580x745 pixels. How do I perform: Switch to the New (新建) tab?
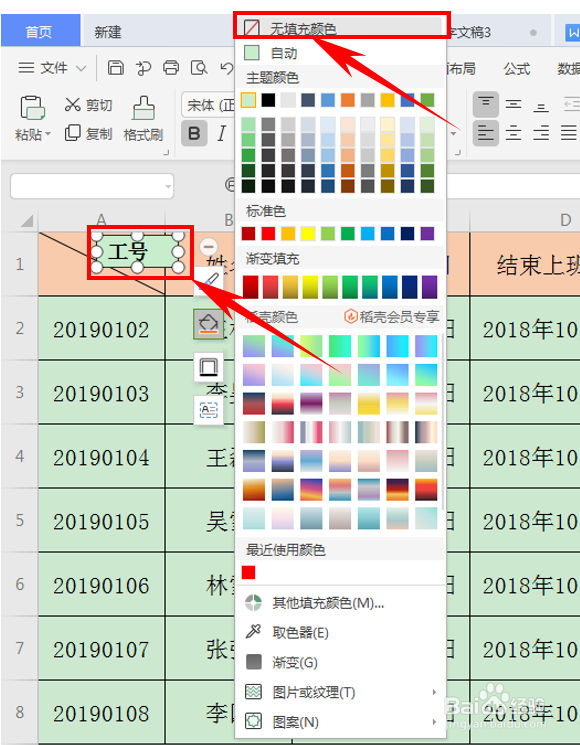pyautogui.click(x=108, y=32)
